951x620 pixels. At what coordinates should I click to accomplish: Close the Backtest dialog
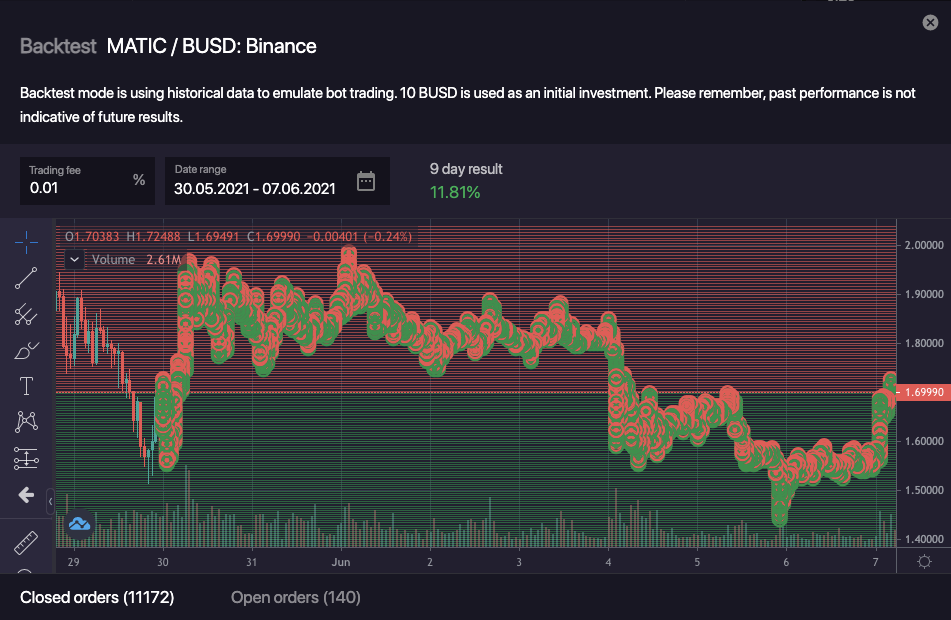click(930, 23)
